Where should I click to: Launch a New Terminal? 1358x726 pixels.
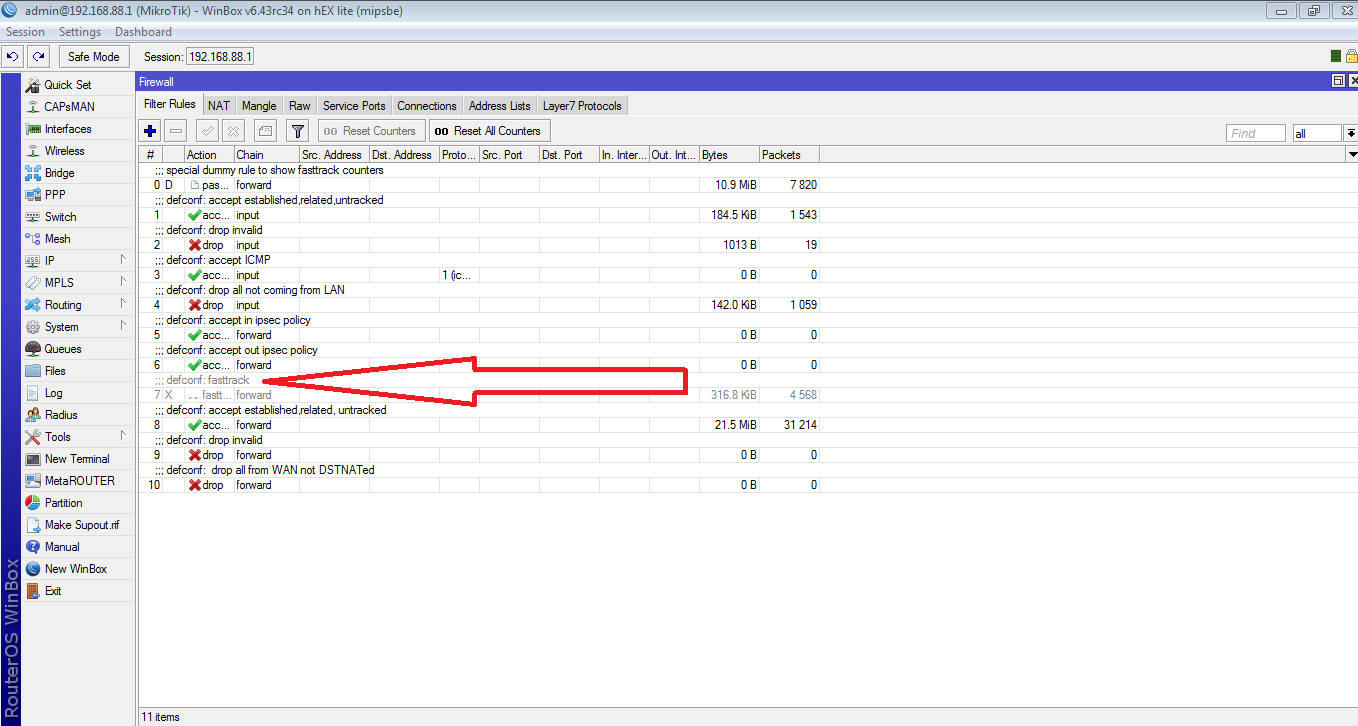tap(77, 459)
